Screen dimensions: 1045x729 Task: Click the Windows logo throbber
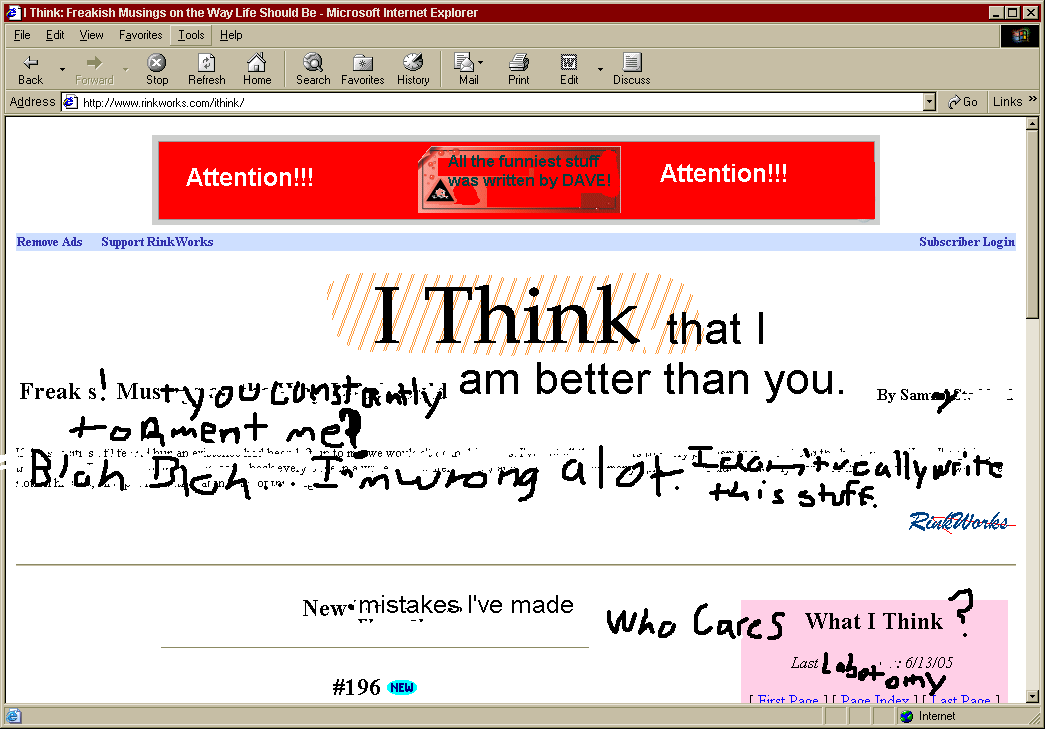(x=1020, y=36)
